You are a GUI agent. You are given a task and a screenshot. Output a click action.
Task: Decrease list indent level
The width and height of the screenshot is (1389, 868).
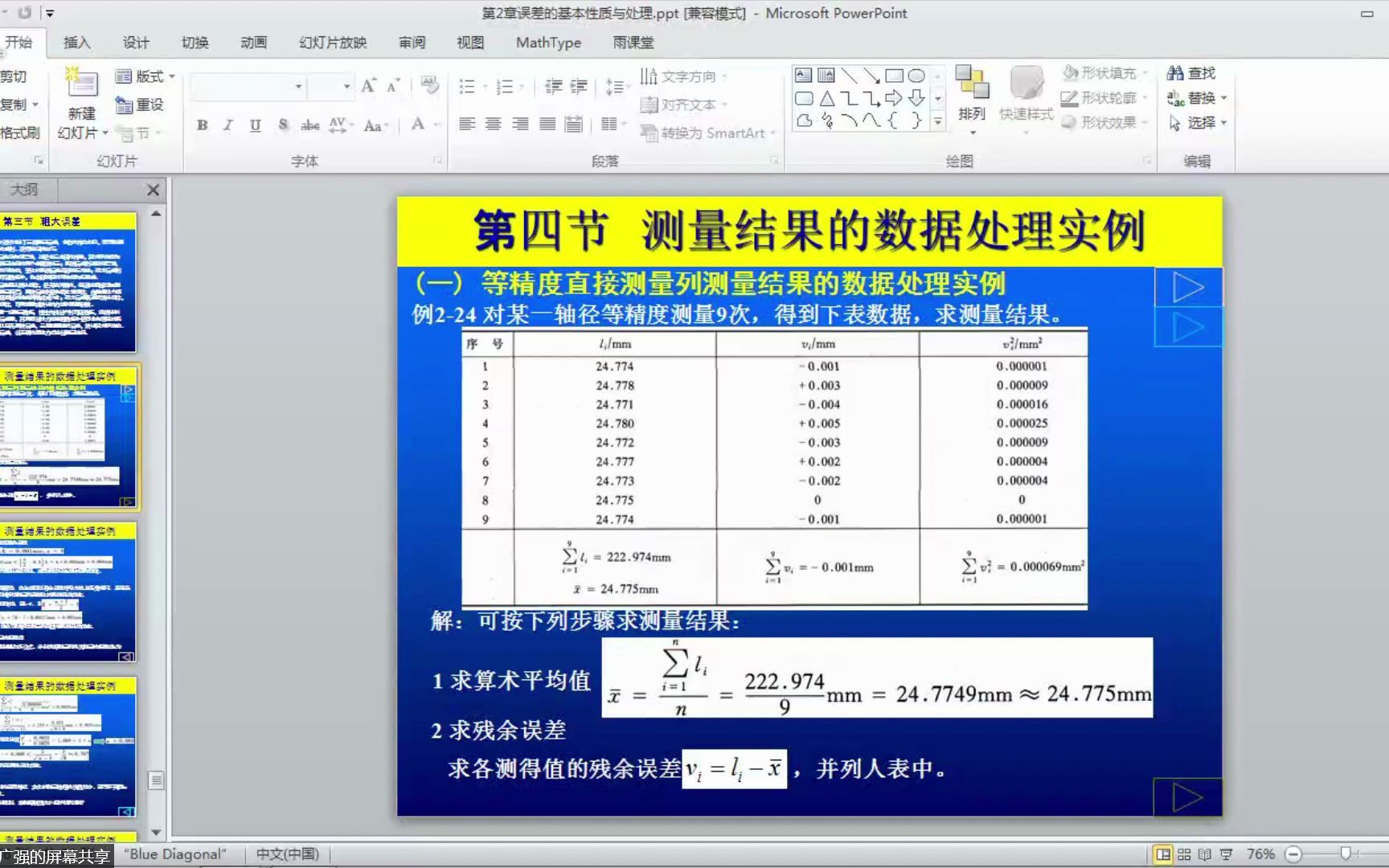pyautogui.click(x=553, y=86)
